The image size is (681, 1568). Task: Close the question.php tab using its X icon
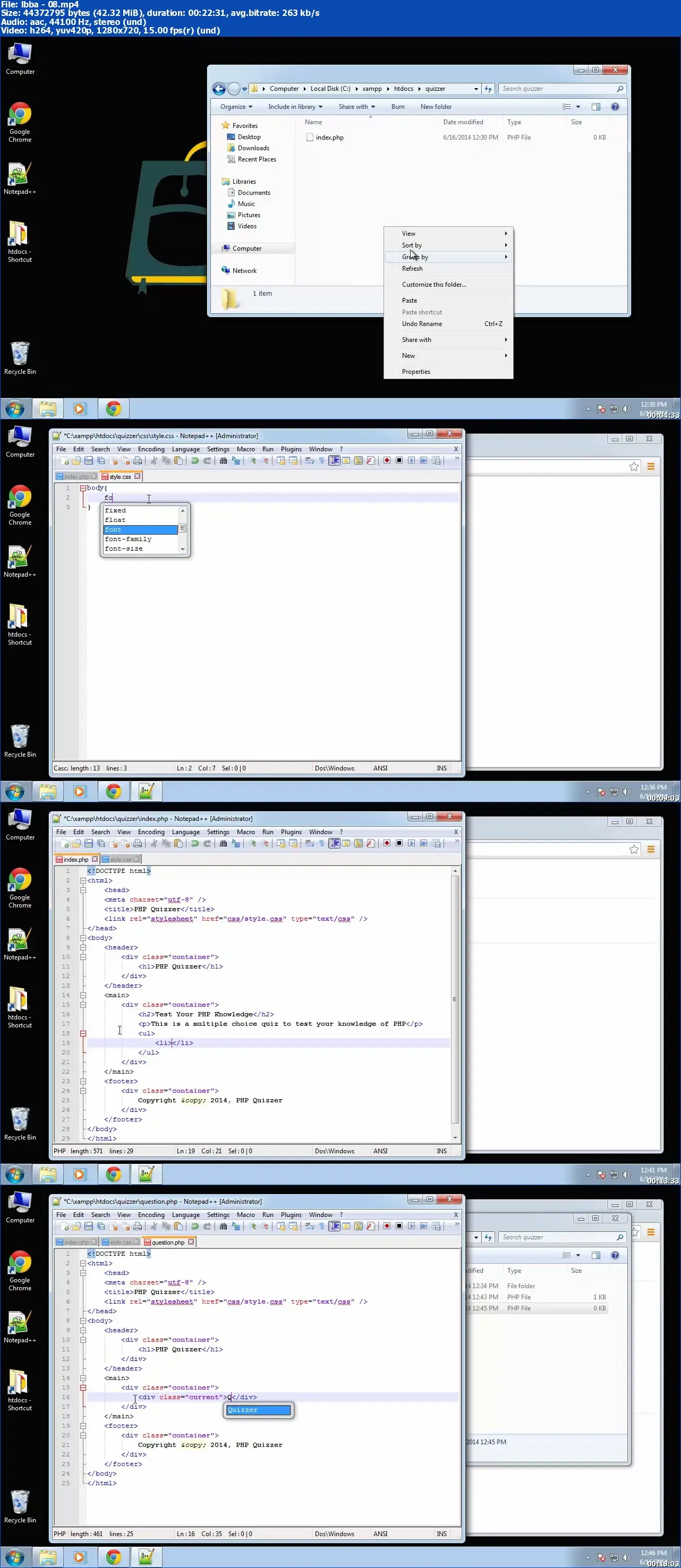tap(191, 1242)
